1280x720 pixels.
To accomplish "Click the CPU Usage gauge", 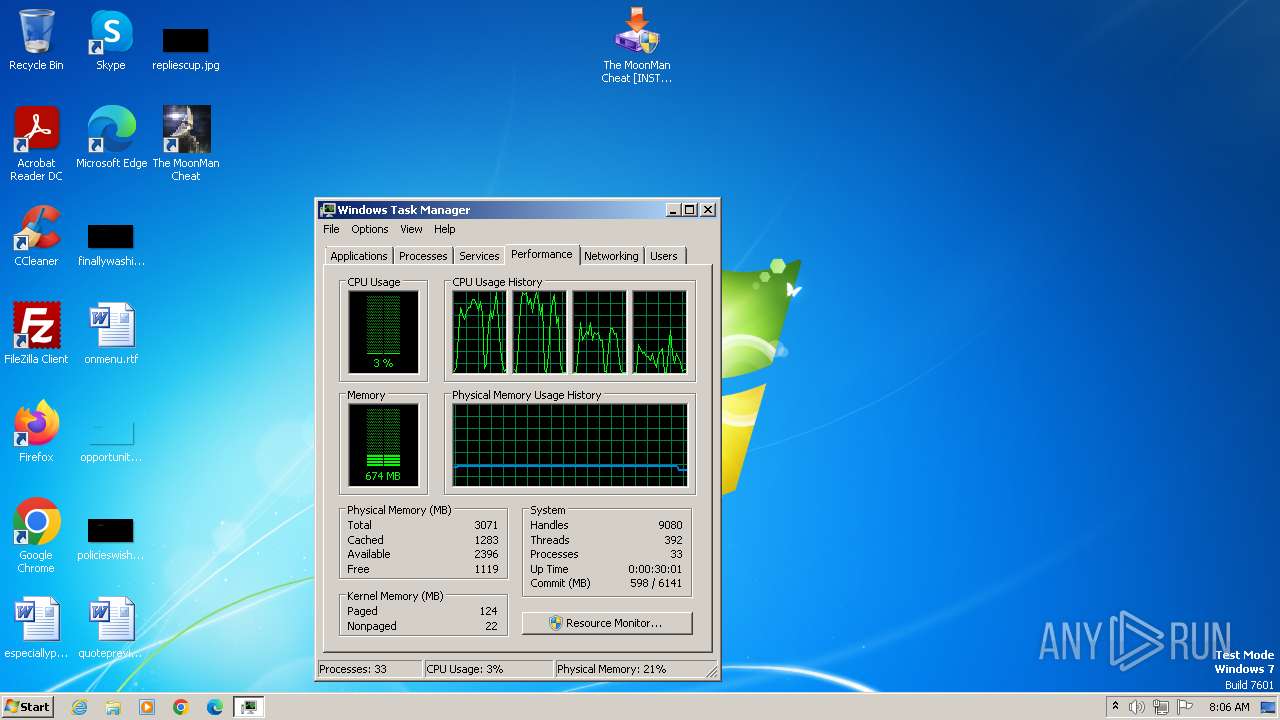I will 383,332.
